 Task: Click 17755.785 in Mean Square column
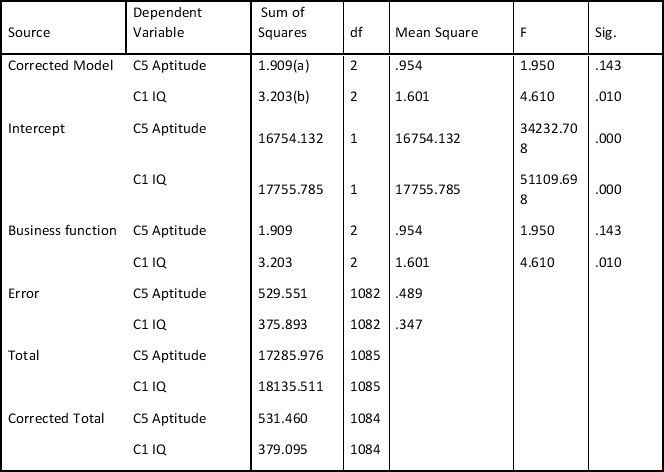coord(428,189)
